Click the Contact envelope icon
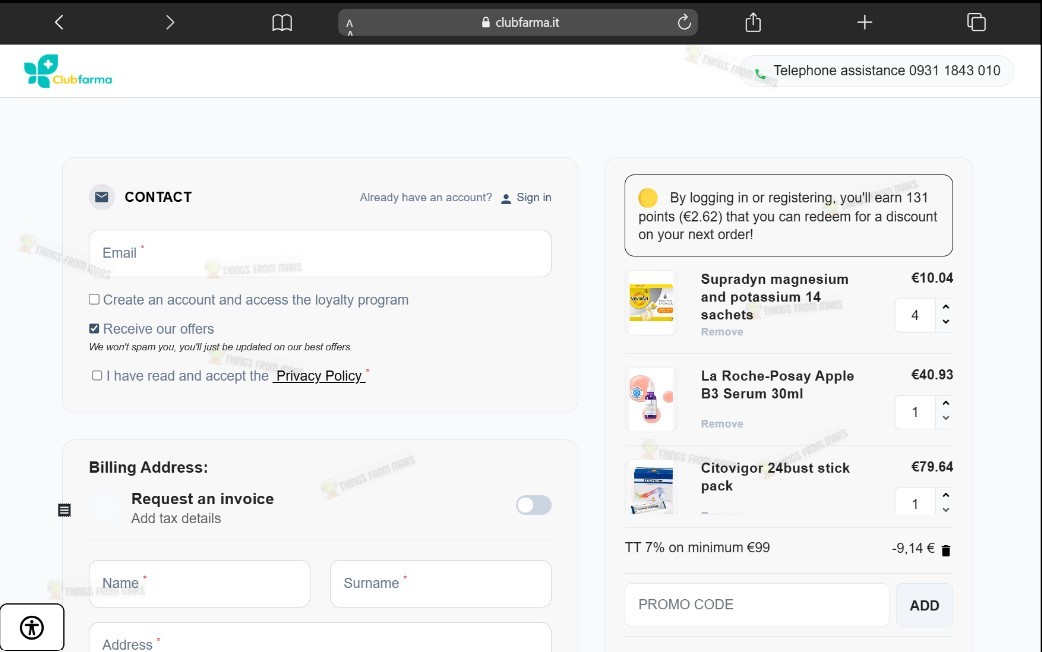Screen dimensions: 1042x652 pyautogui.click(x=102, y=197)
